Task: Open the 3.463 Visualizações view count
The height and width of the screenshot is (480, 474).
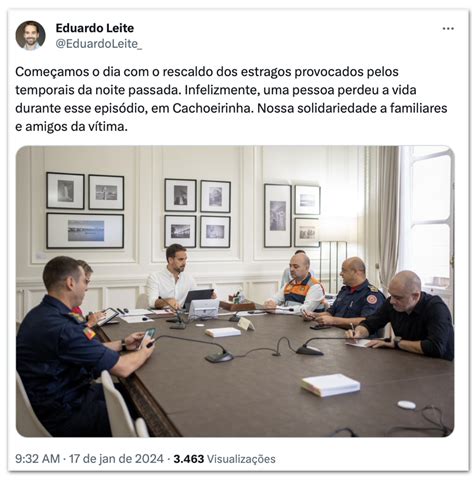Action: tap(224, 459)
